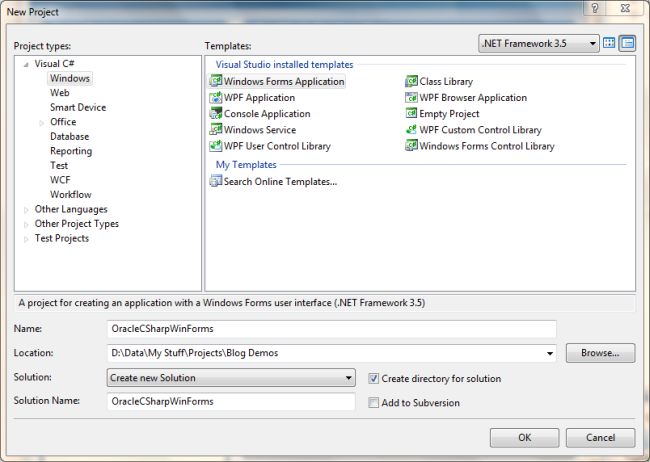Select the Database project type
The image size is (650, 462).
(x=70, y=136)
